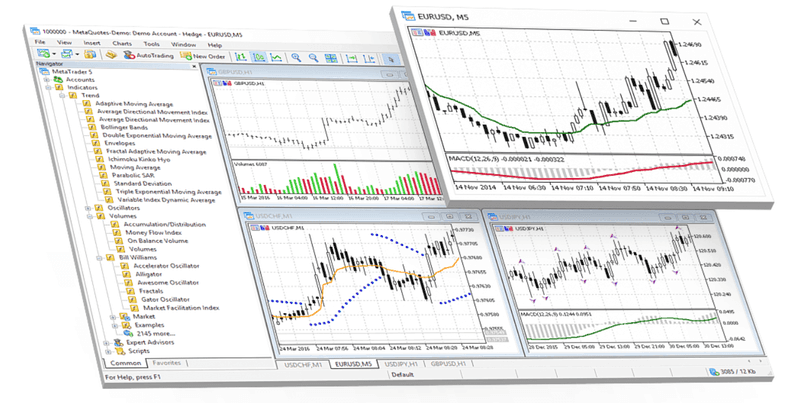Zoom in using the magnifier plus icon

295,57
